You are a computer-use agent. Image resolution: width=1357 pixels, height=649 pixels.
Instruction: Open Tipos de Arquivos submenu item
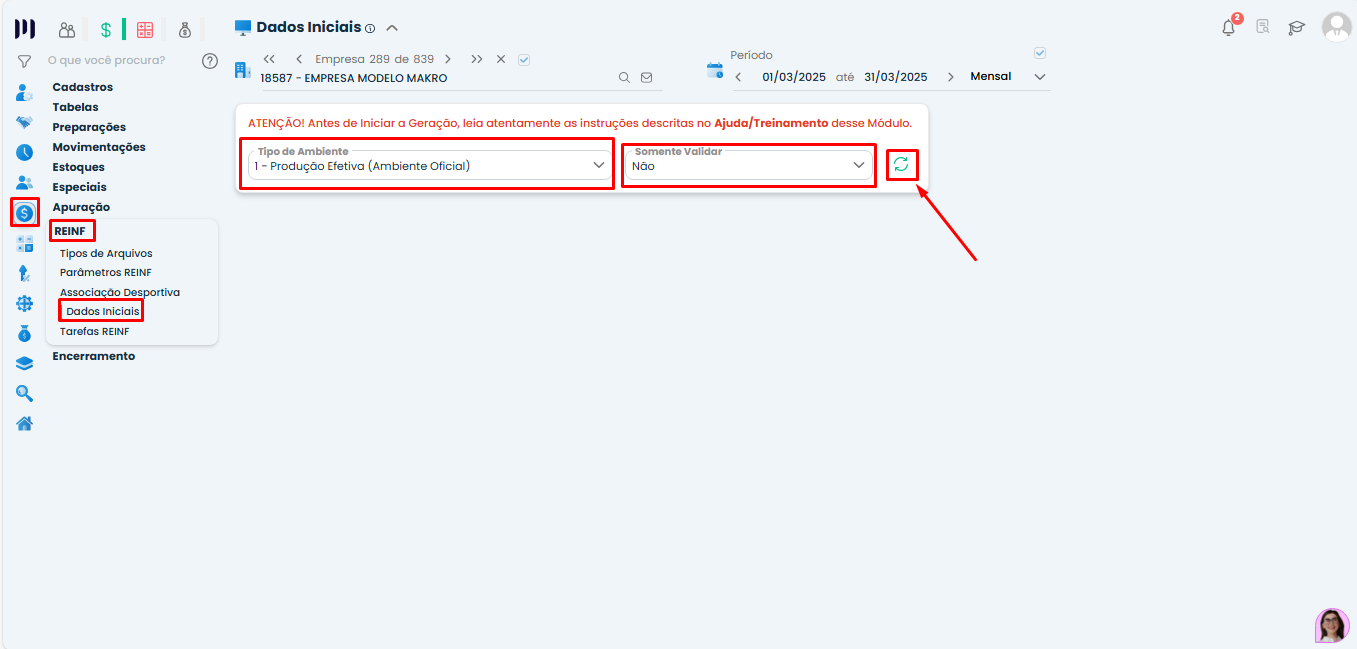click(106, 254)
